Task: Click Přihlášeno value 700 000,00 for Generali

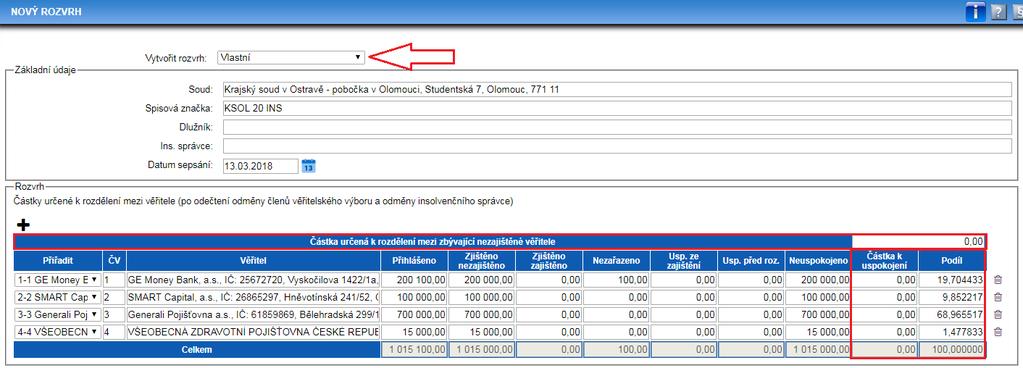Action: click(x=414, y=314)
